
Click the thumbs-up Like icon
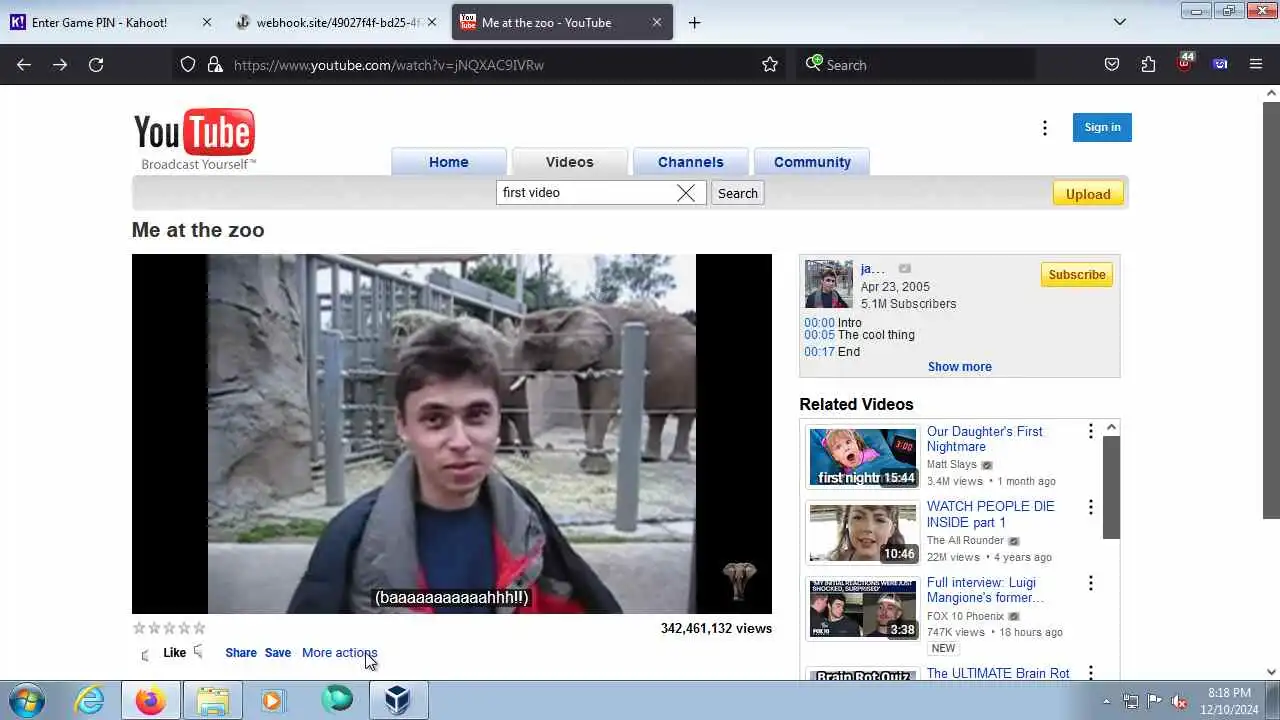point(146,654)
